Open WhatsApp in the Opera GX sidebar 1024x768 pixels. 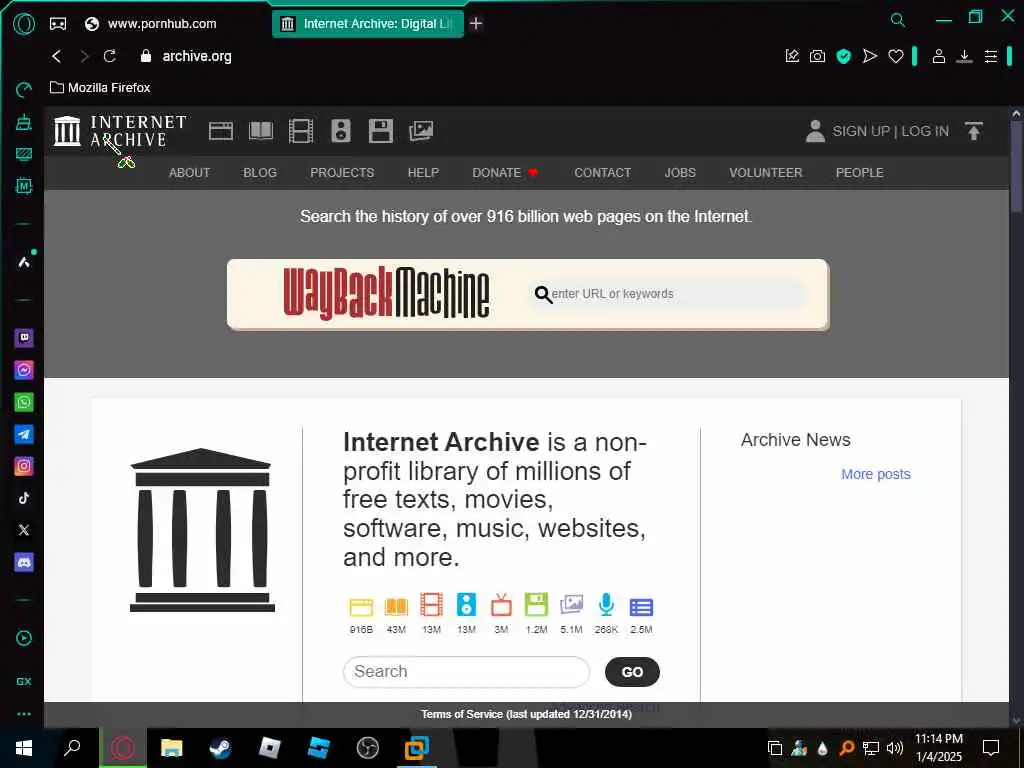(24, 402)
